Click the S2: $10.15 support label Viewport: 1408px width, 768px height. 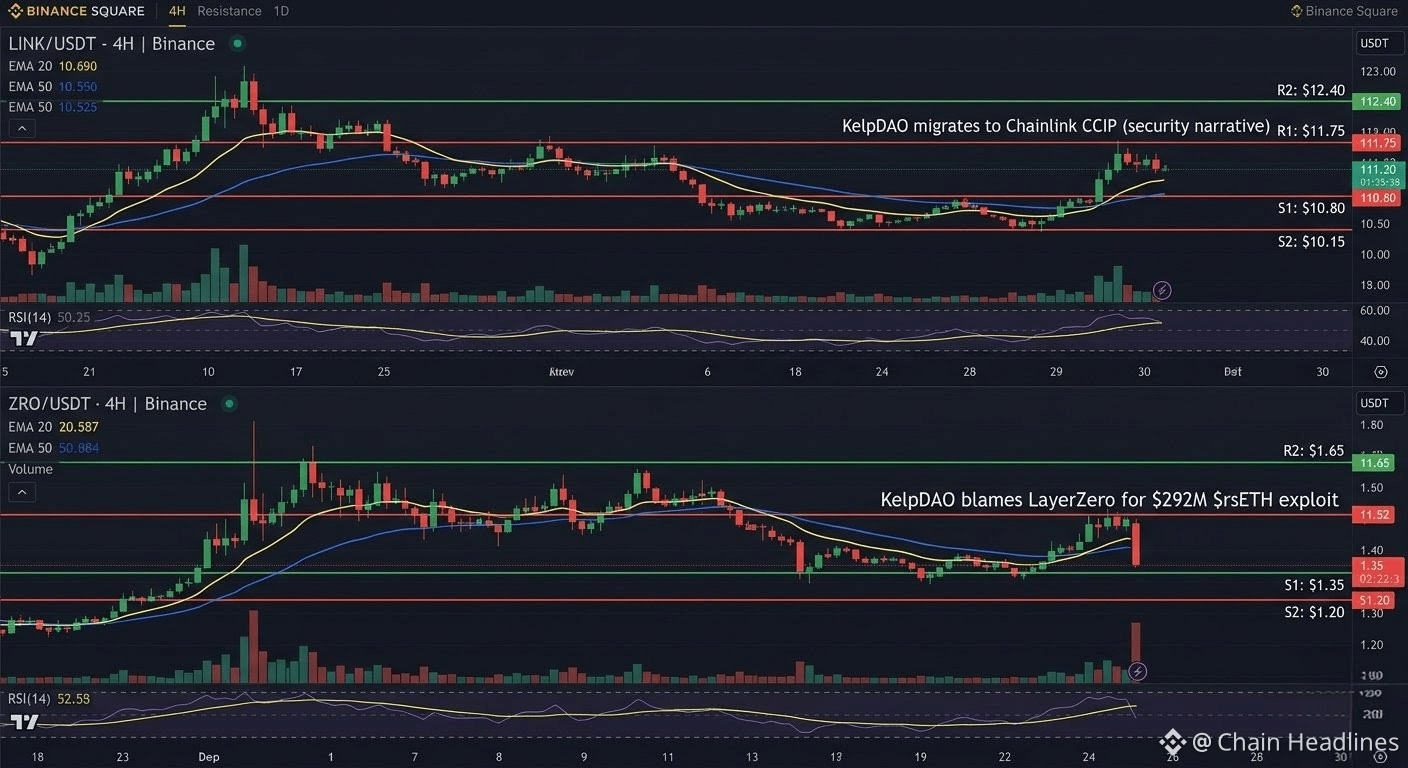1311,242
